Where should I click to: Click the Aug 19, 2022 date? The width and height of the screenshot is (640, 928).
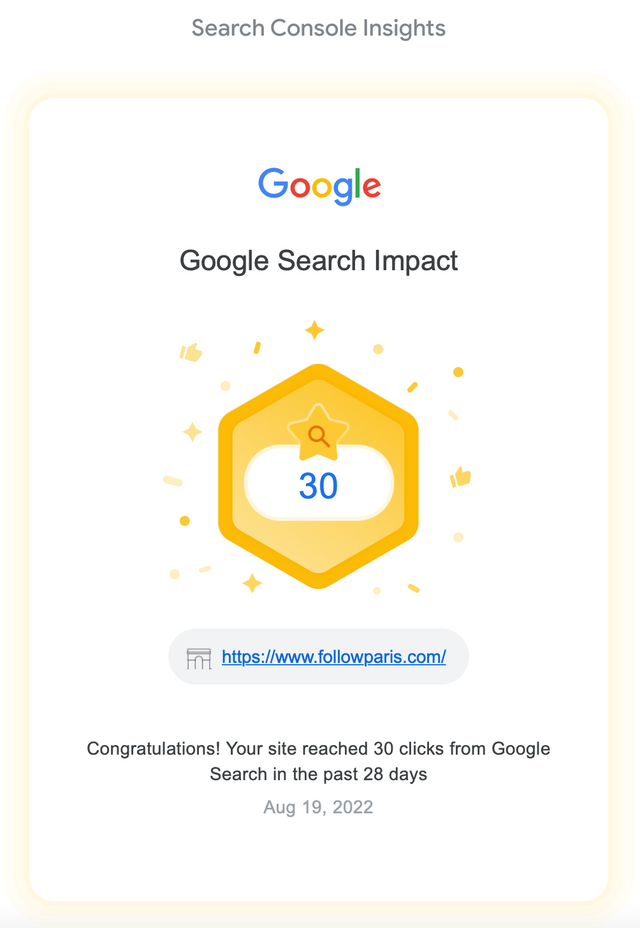pyautogui.click(x=319, y=807)
